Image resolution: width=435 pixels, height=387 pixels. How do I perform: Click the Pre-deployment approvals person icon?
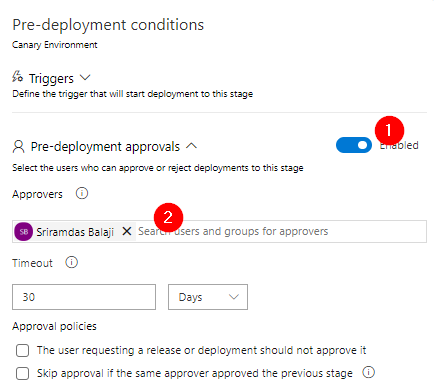pyautogui.click(x=19, y=147)
